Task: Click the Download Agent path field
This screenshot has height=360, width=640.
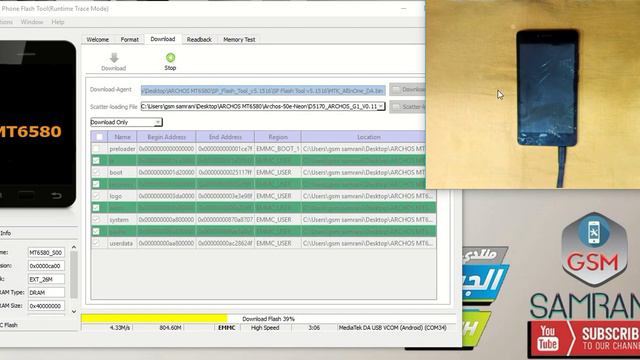Action: [x=263, y=90]
